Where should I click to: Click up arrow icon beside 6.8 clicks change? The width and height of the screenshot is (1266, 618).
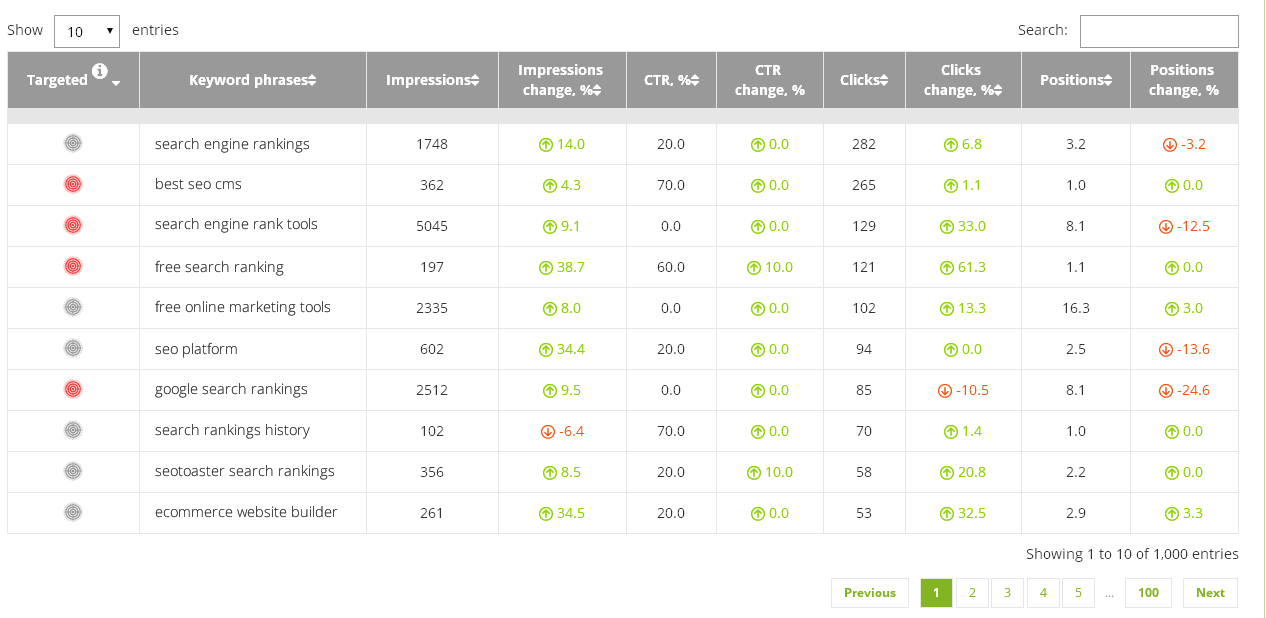pos(951,145)
